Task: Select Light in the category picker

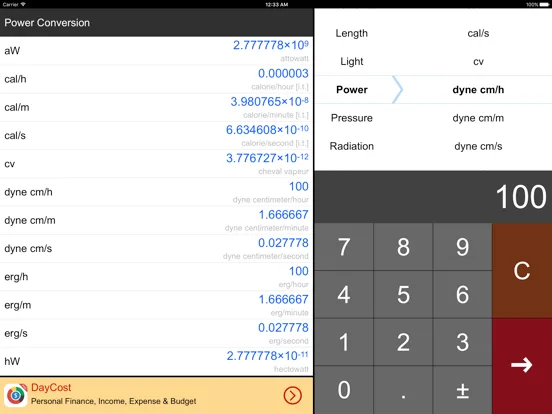Action: (351, 62)
